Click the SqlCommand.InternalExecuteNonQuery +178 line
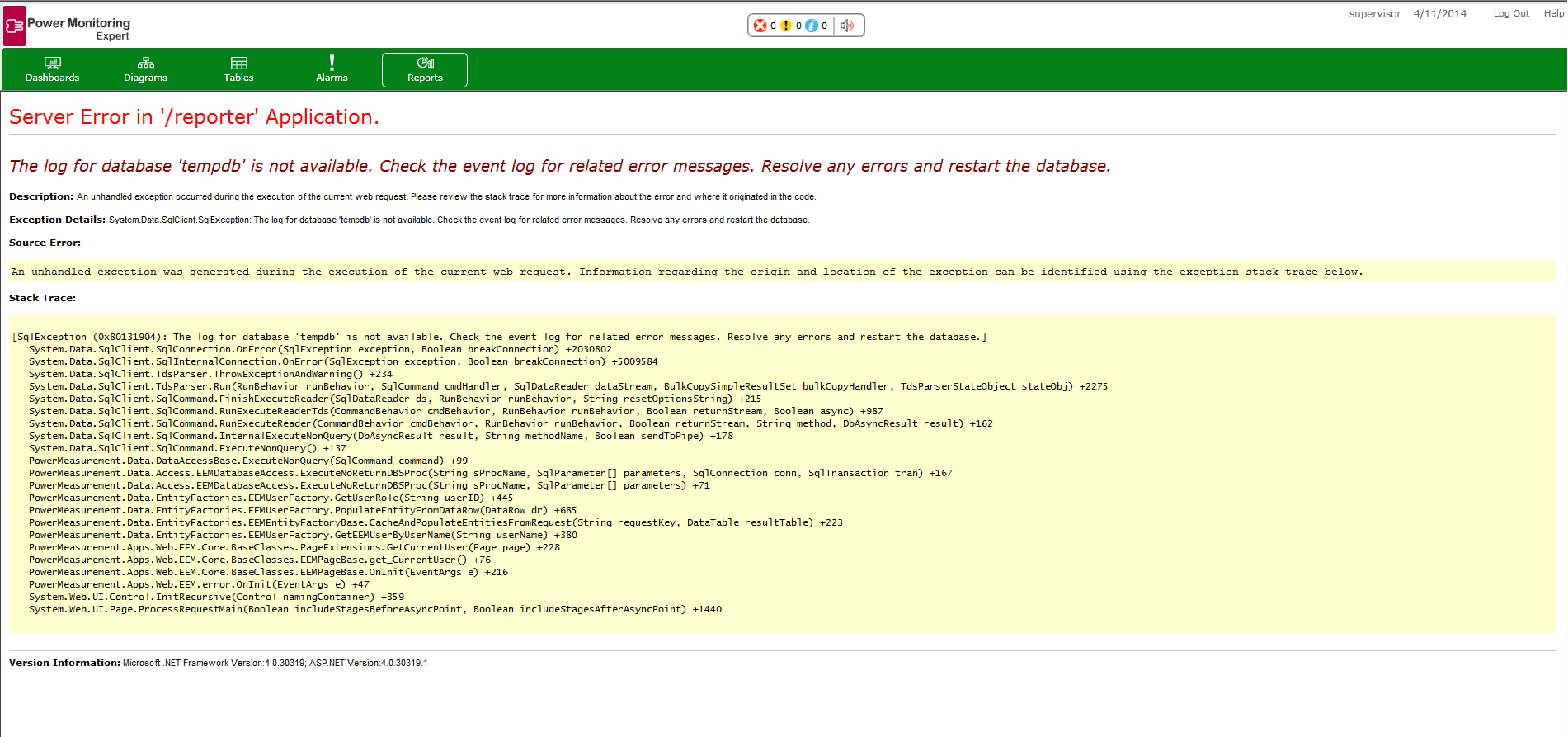The image size is (1568, 737). point(381,436)
